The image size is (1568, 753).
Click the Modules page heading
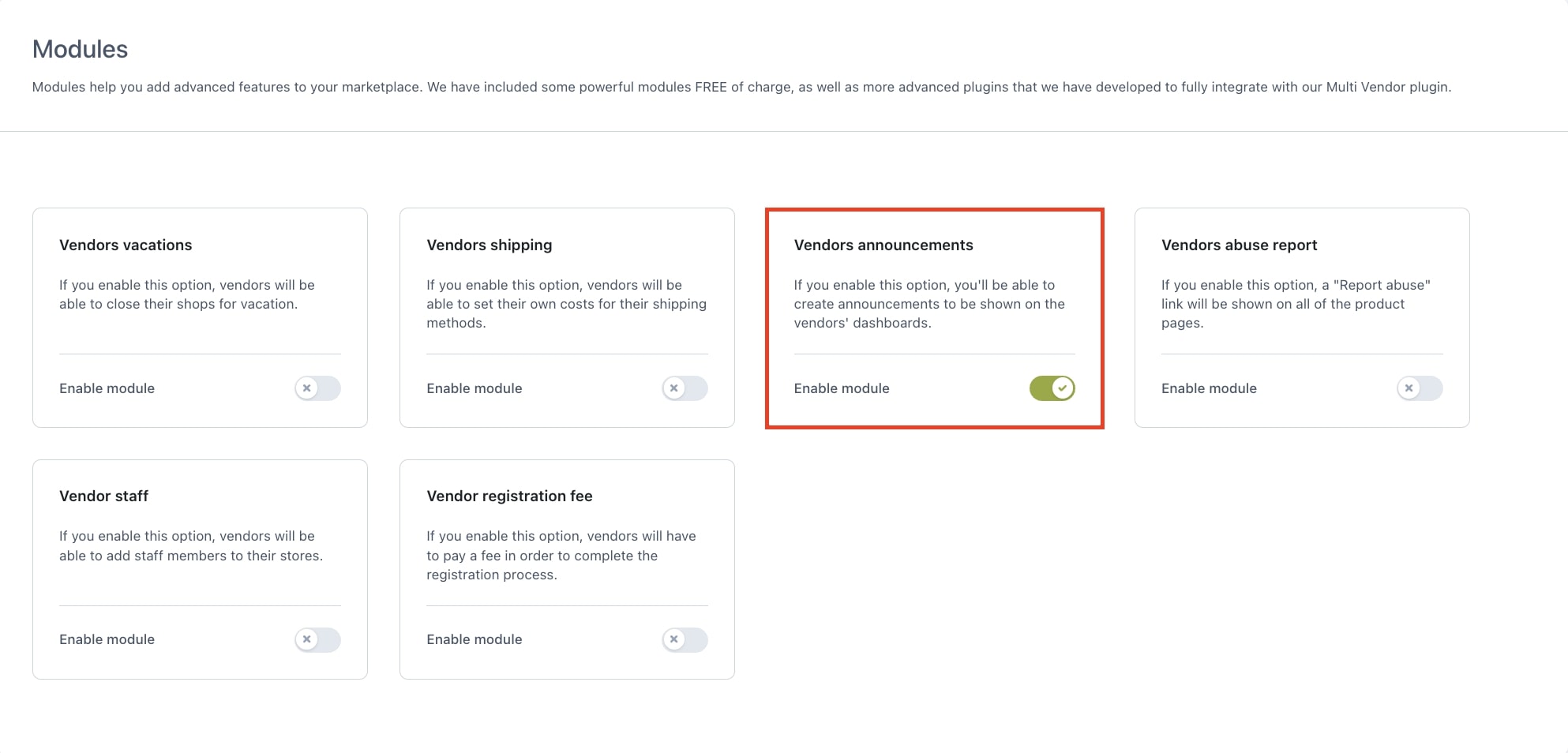pyautogui.click(x=80, y=49)
